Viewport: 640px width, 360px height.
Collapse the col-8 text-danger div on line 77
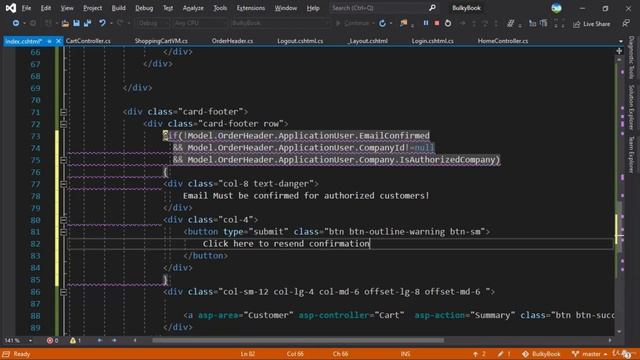(63, 184)
